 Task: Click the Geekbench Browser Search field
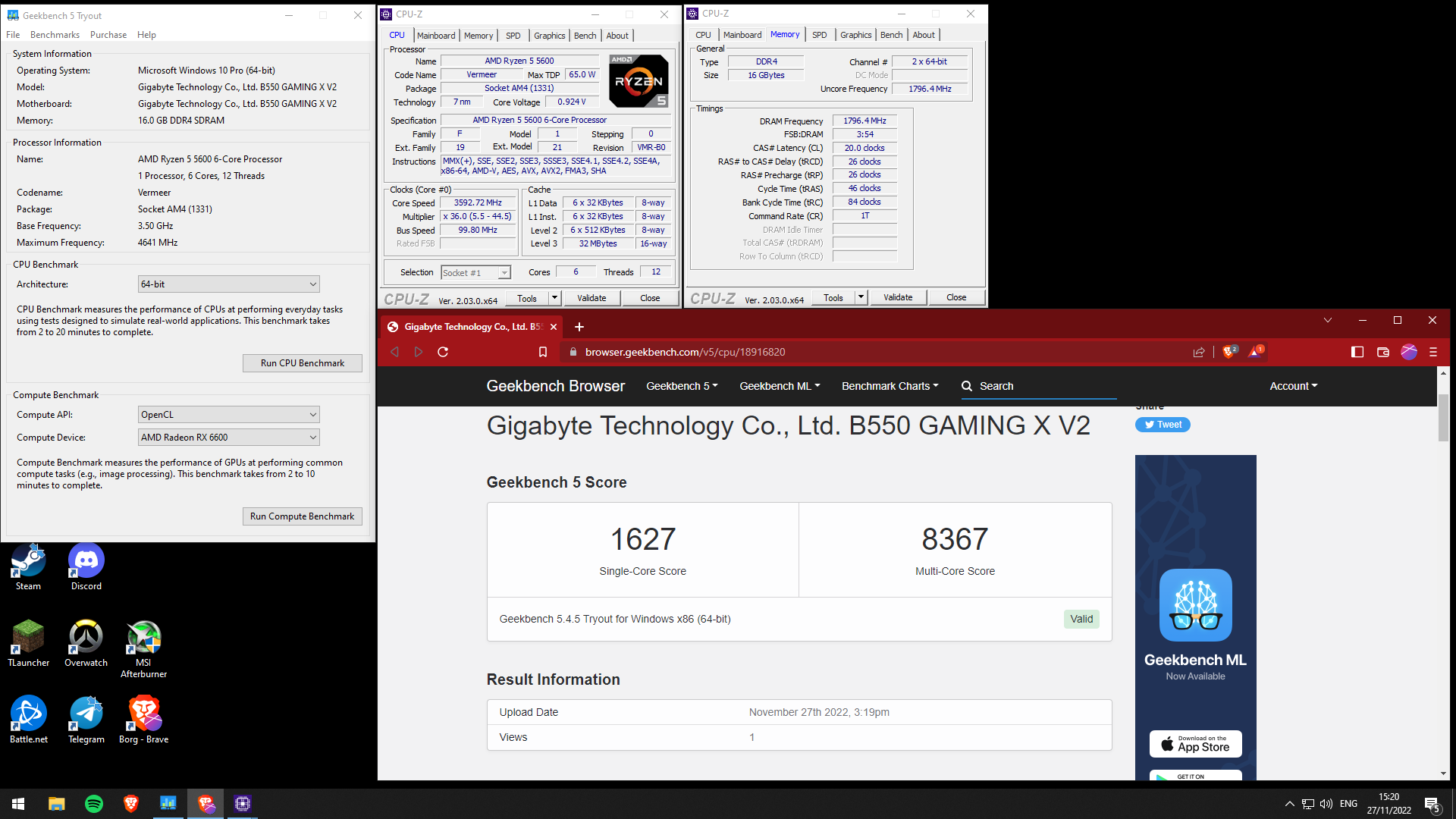click(1039, 386)
